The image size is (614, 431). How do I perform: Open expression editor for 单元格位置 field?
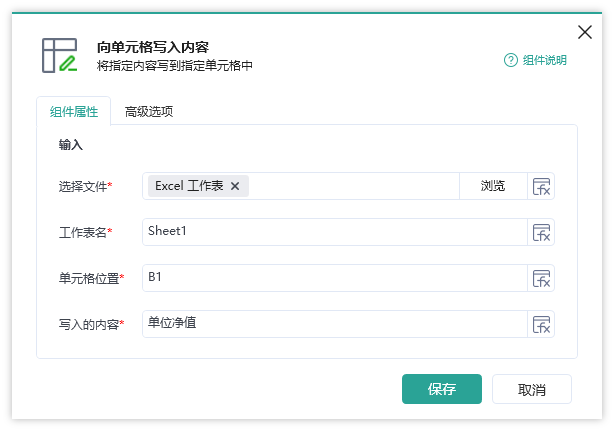[541, 278]
